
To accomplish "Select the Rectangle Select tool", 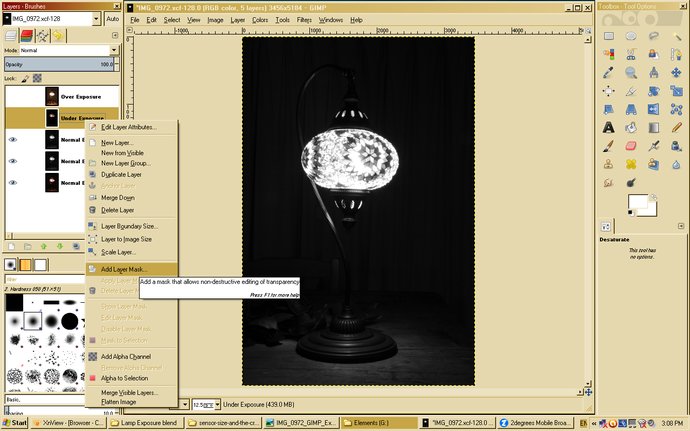I will coord(609,36).
